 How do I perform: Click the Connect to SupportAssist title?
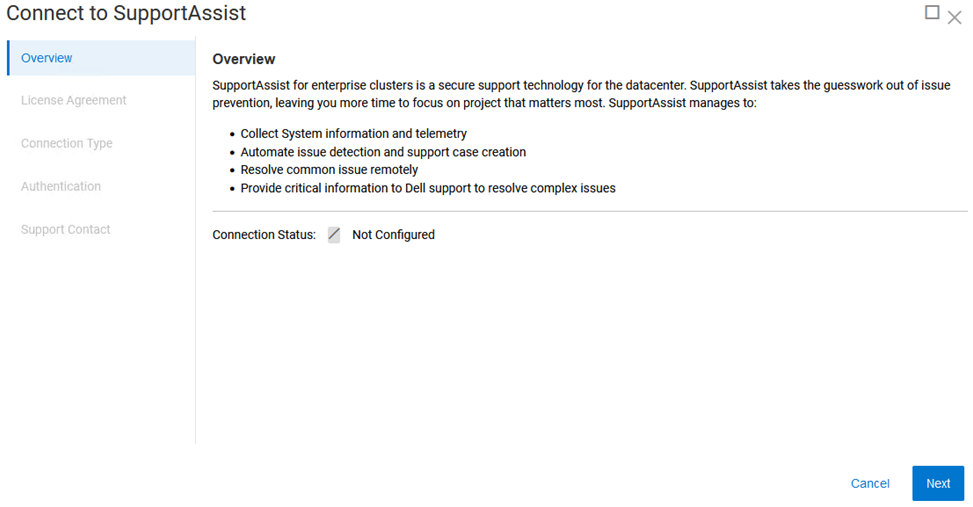[x=126, y=13]
